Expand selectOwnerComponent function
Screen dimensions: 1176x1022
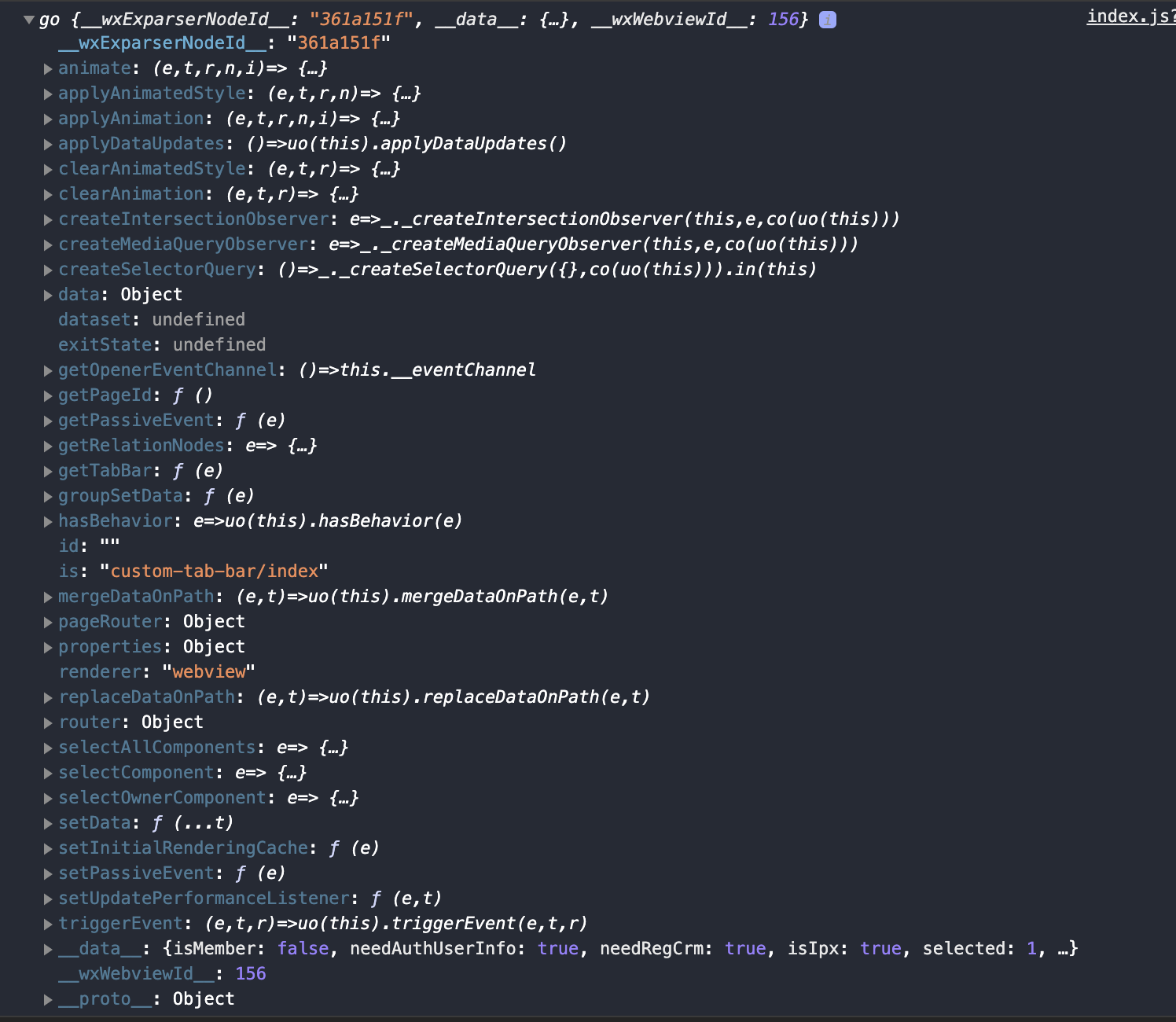pos(48,799)
